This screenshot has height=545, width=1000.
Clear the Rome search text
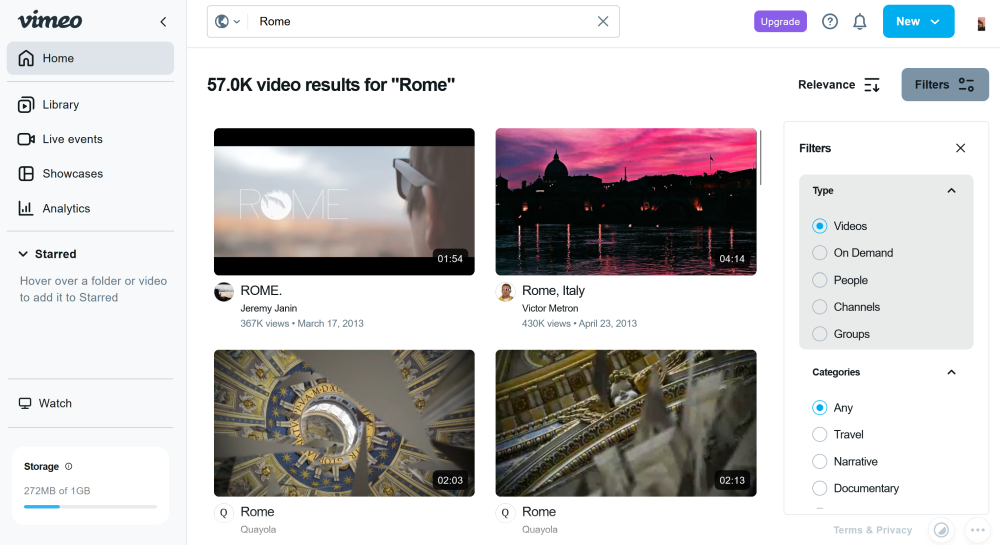pos(603,21)
